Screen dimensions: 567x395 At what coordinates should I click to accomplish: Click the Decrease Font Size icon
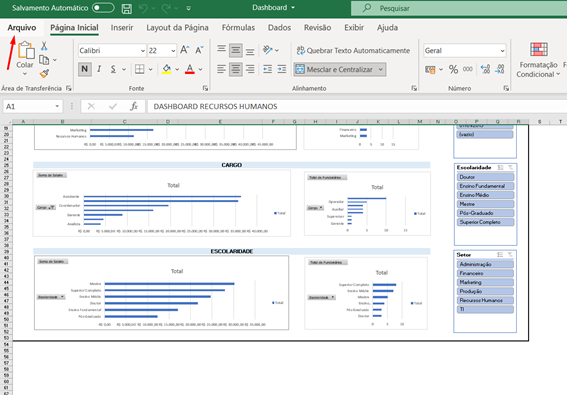click(x=200, y=50)
